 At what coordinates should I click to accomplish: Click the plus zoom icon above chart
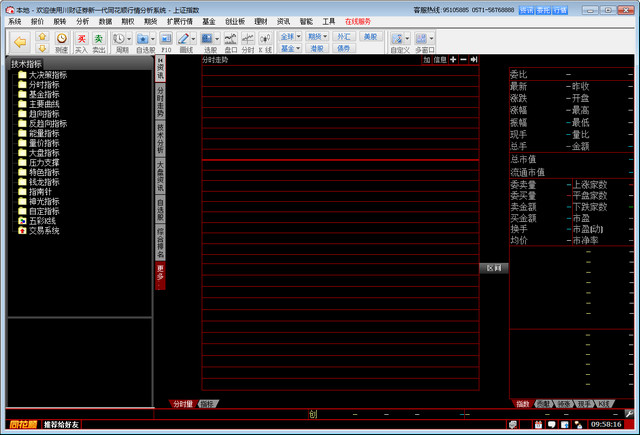click(452, 60)
